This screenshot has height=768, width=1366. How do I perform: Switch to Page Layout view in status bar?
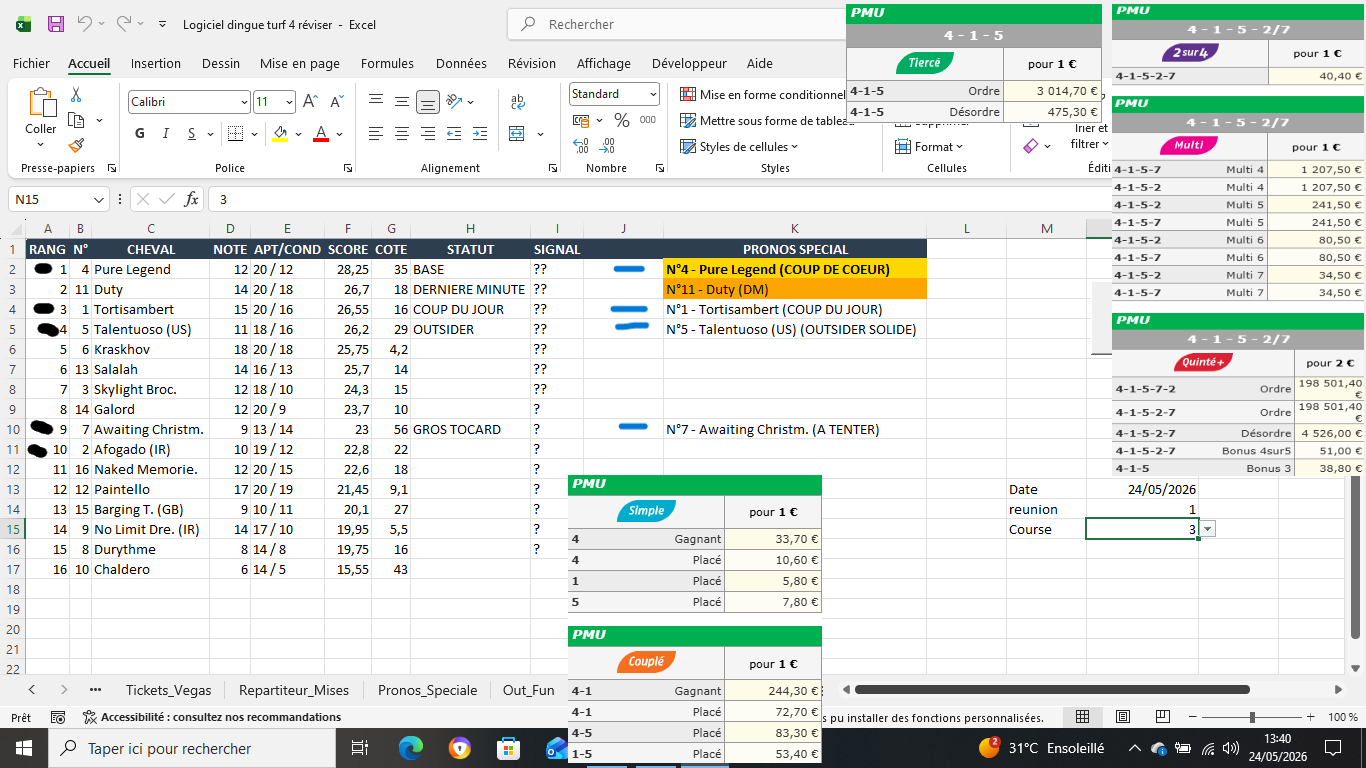pos(1123,717)
